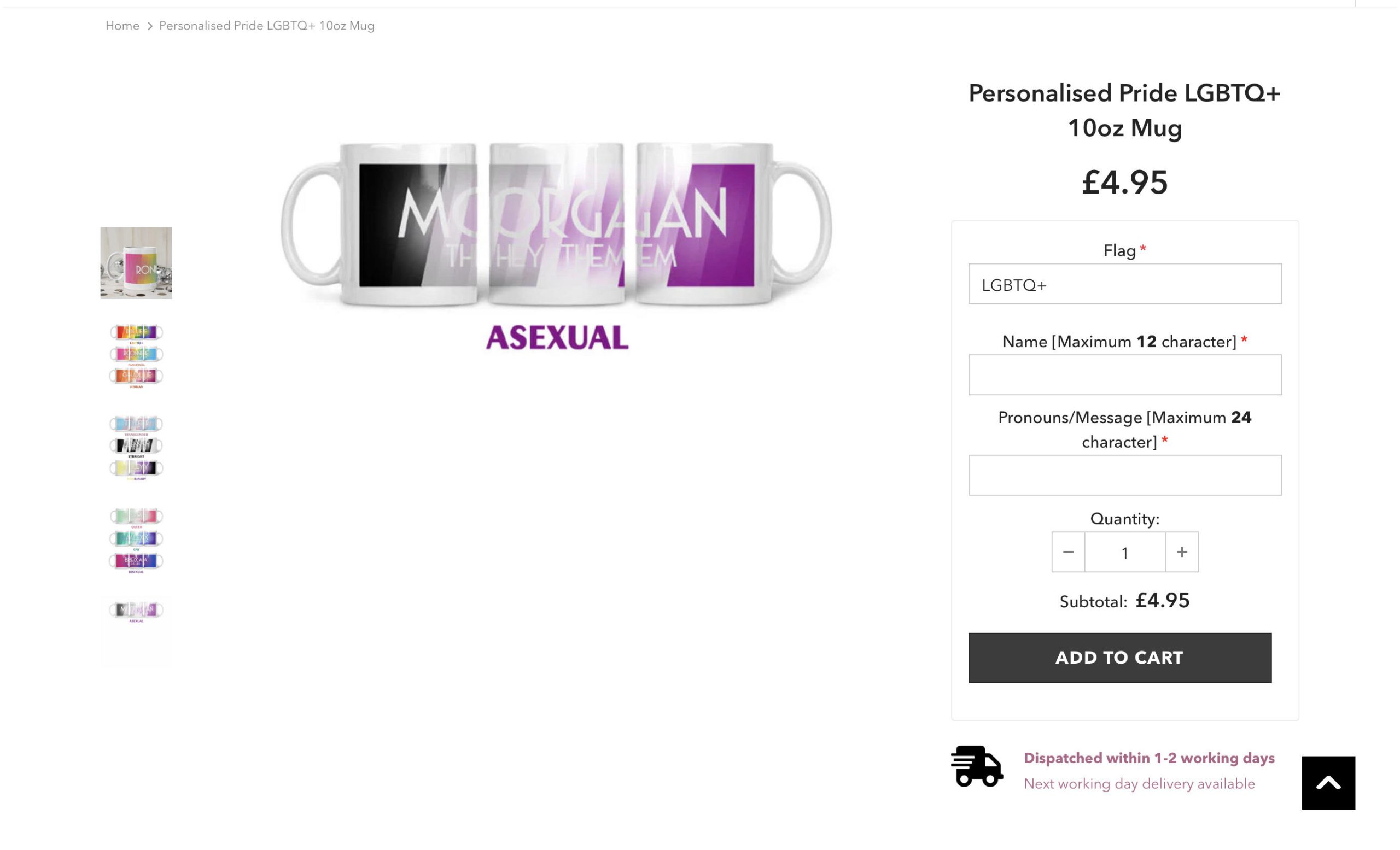Select the LGBTQ+, Pansexual, Lesbian mugs thumbnail
Viewport: 1400px width, 850px height.
(136, 355)
